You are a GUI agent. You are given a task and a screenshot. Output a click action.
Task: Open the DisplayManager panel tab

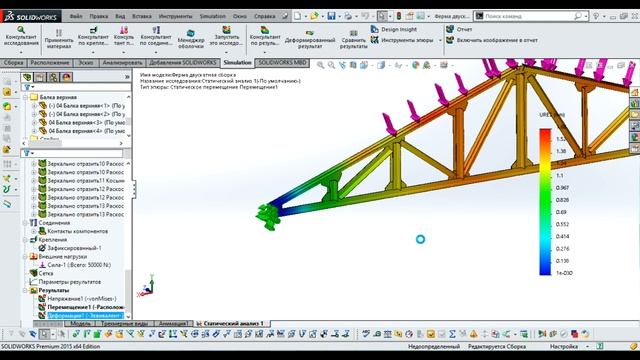click(x=67, y=77)
